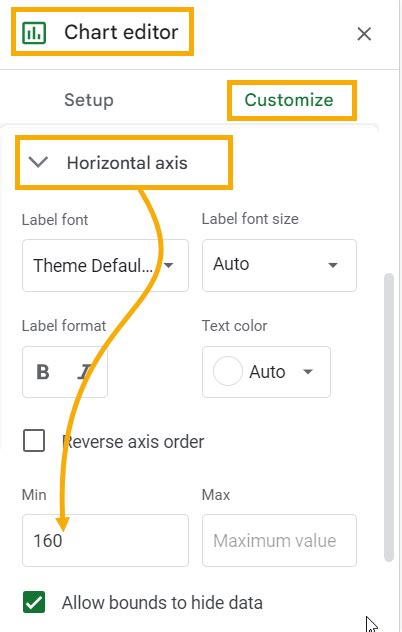The height and width of the screenshot is (632, 402).
Task: Click the Max Maximum value input field
Action: coord(279,541)
